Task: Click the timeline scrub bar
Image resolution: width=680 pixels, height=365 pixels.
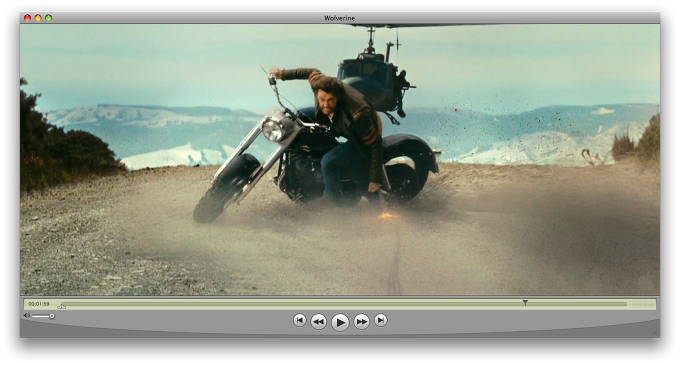Action: pyautogui.click(x=343, y=304)
